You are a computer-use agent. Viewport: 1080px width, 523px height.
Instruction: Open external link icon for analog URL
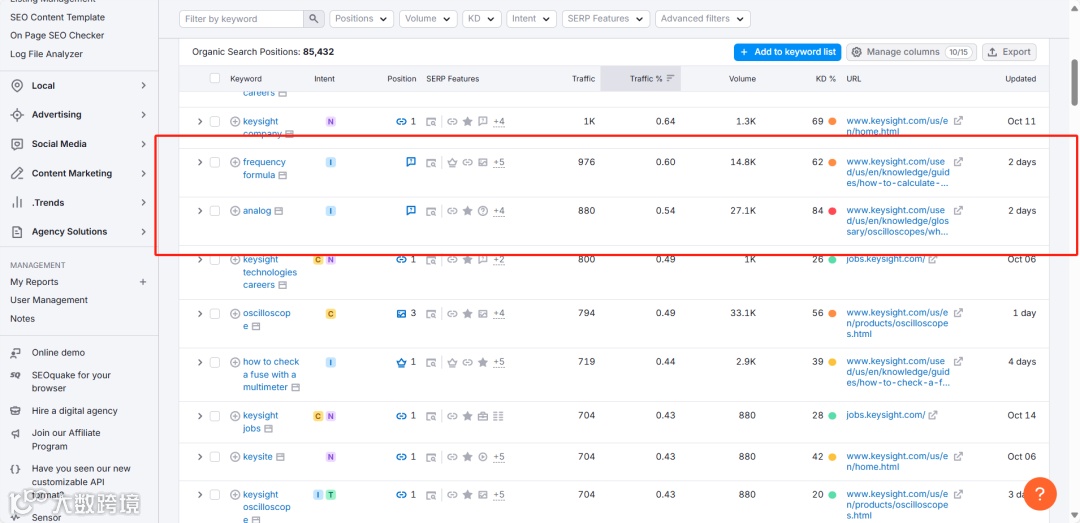pos(958,210)
